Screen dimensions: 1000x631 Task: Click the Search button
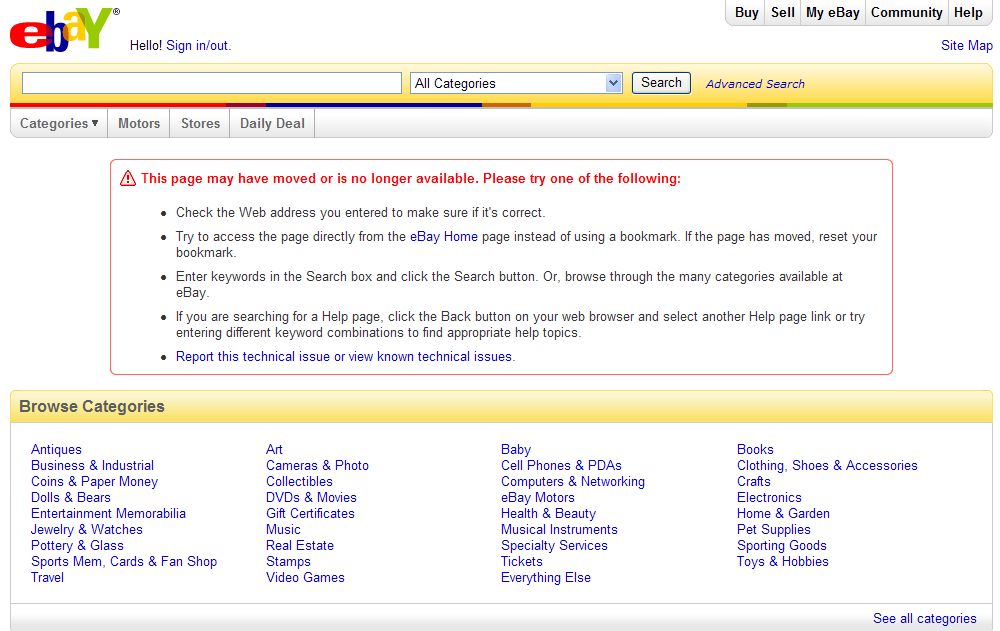pyautogui.click(x=661, y=83)
